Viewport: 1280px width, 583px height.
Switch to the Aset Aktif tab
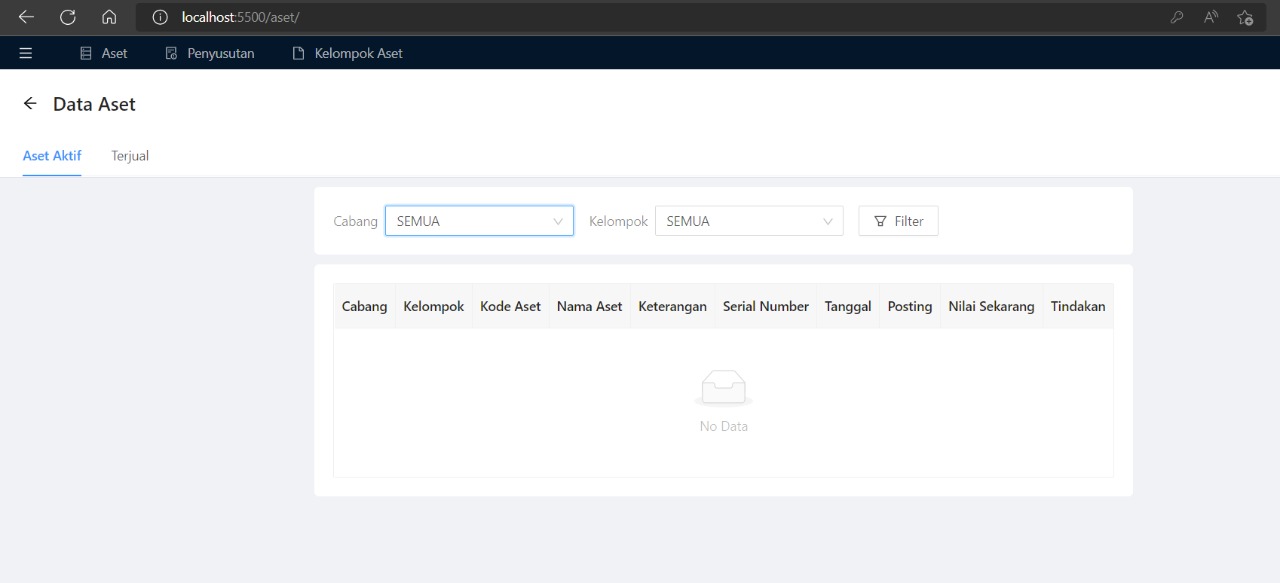click(52, 156)
